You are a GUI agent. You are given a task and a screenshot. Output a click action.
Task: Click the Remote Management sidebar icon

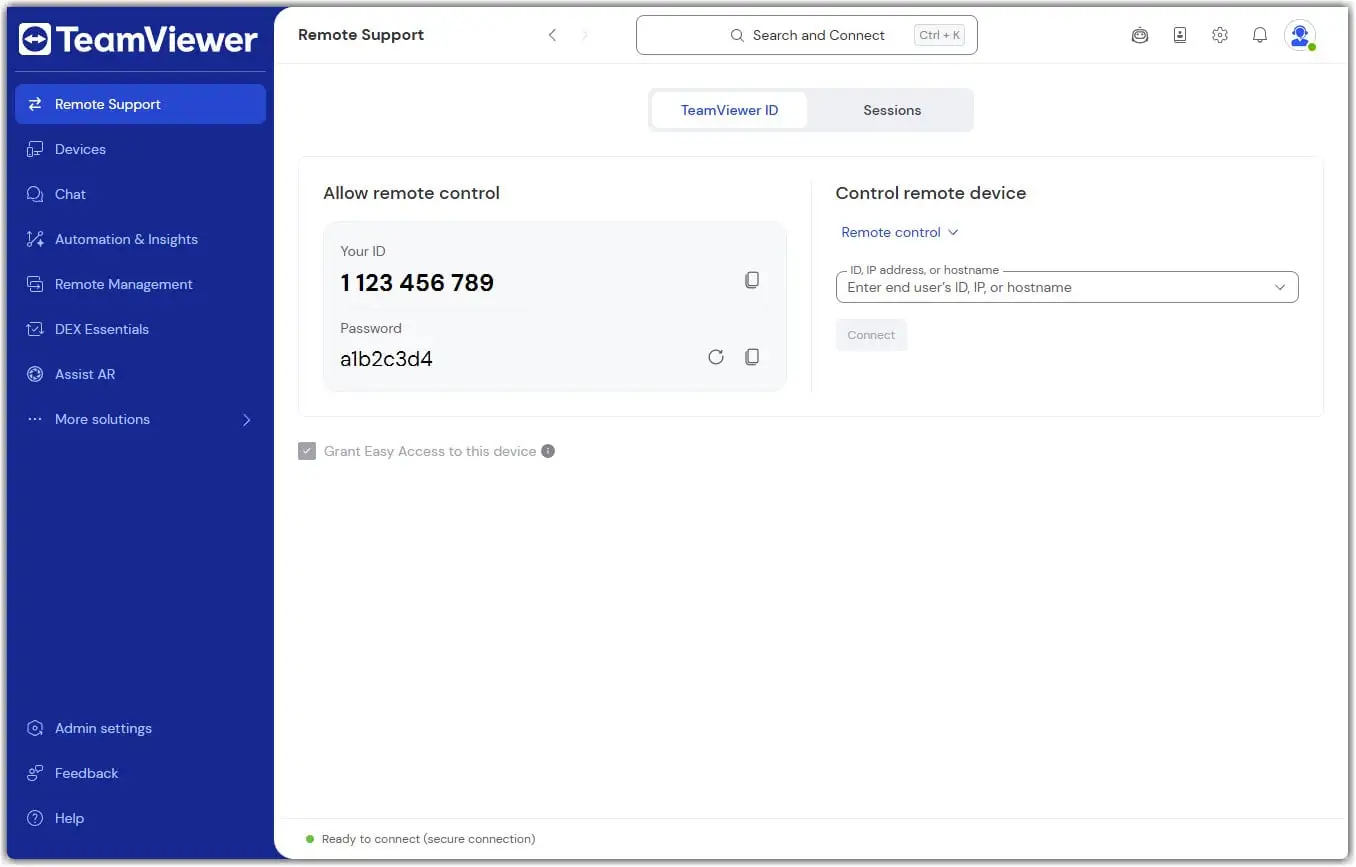click(x=35, y=284)
